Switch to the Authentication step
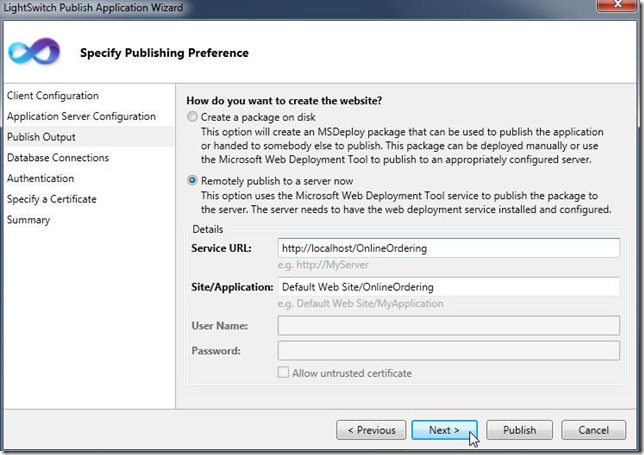 pos(41,178)
